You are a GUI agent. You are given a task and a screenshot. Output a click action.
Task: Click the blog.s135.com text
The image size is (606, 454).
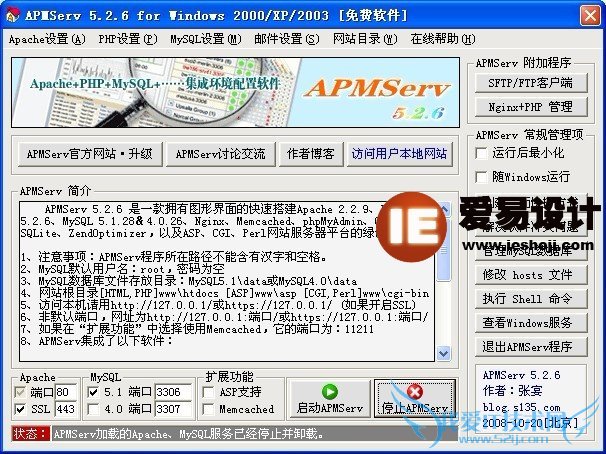(x=521, y=407)
